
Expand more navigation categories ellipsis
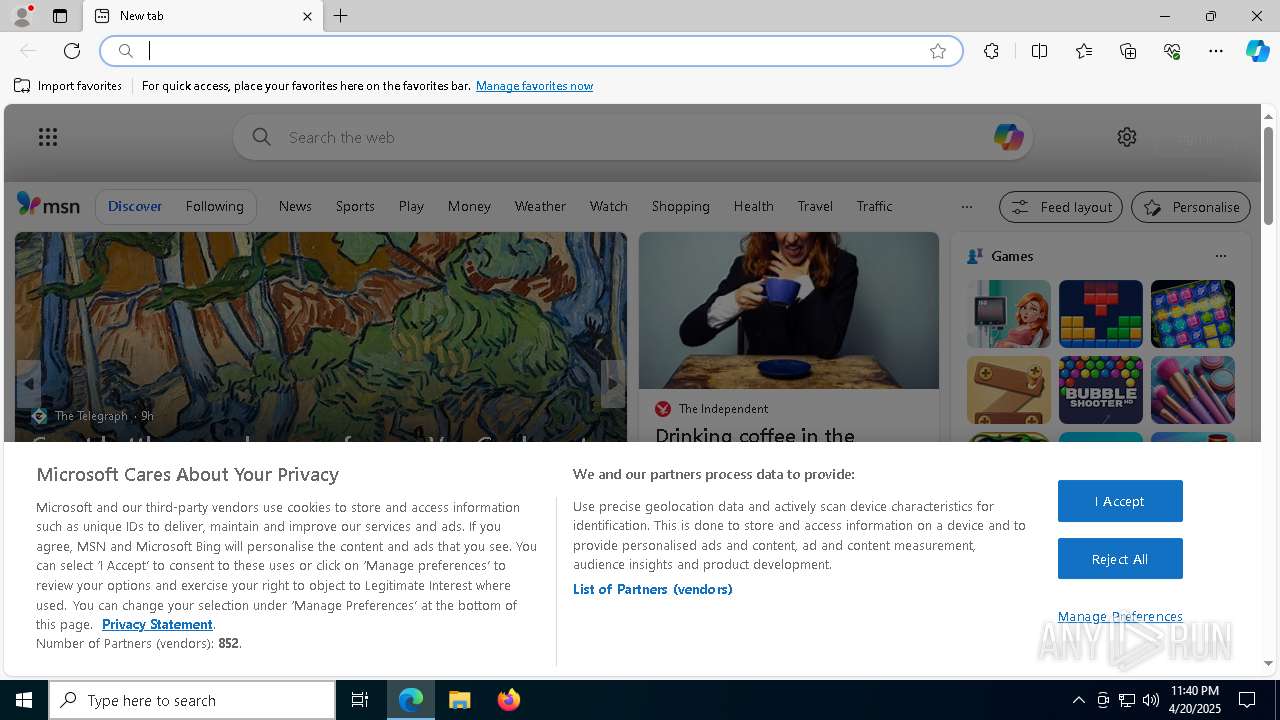tap(966, 207)
